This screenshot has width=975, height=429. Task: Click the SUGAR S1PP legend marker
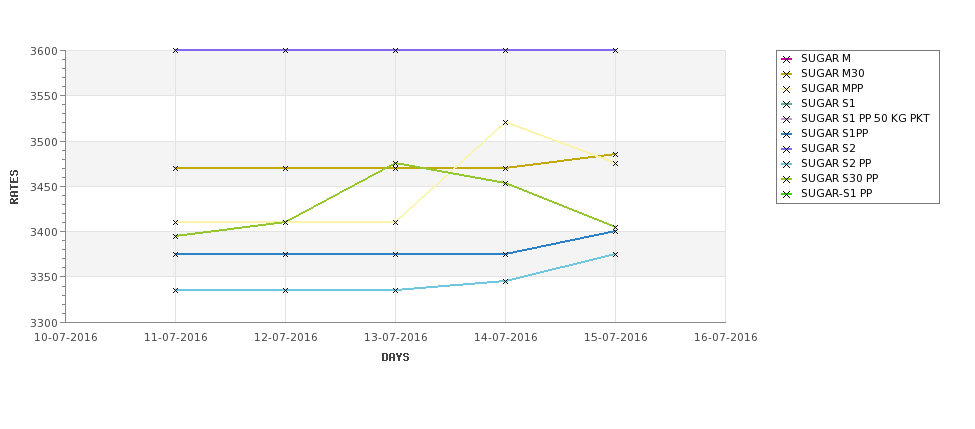pyautogui.click(x=787, y=134)
